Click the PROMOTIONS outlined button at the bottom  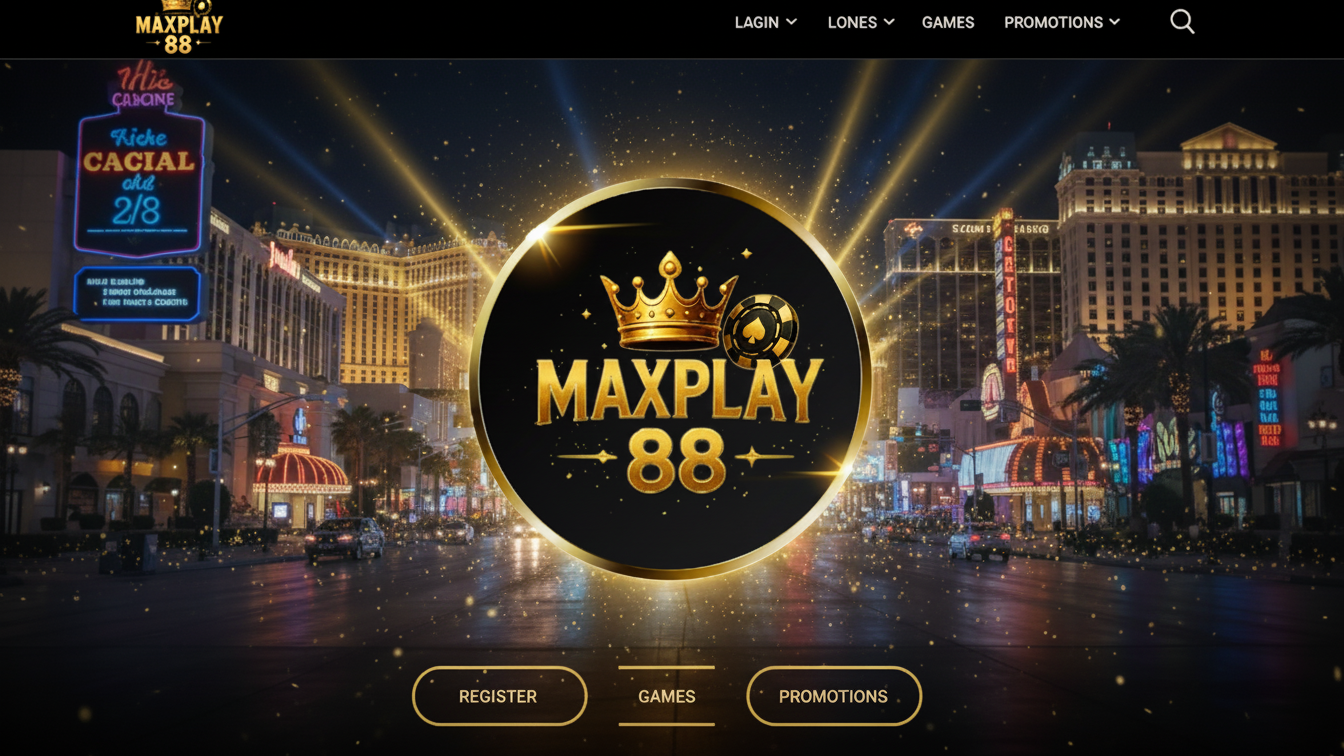(x=834, y=696)
